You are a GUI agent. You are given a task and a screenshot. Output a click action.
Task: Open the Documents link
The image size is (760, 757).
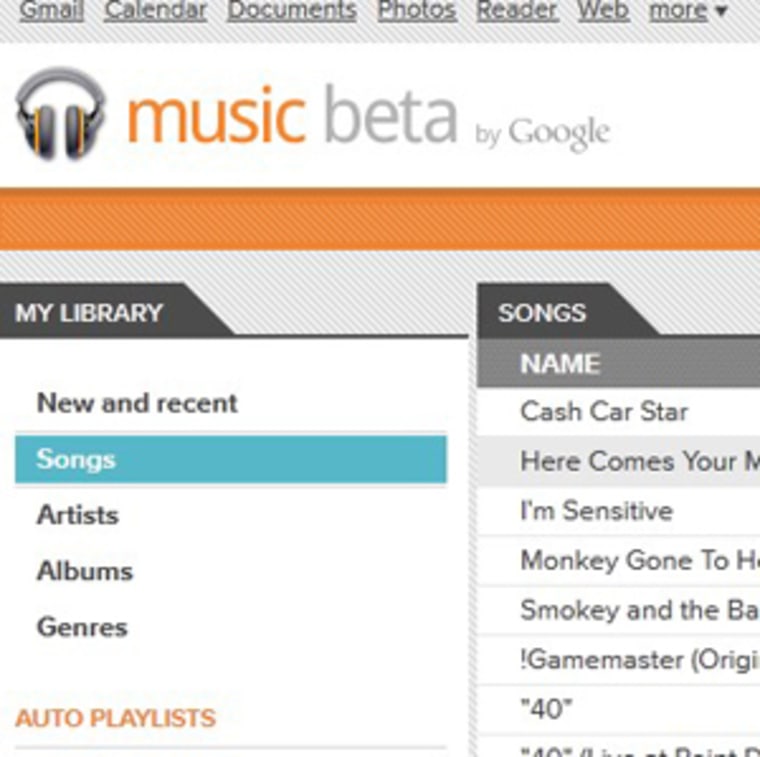291,10
